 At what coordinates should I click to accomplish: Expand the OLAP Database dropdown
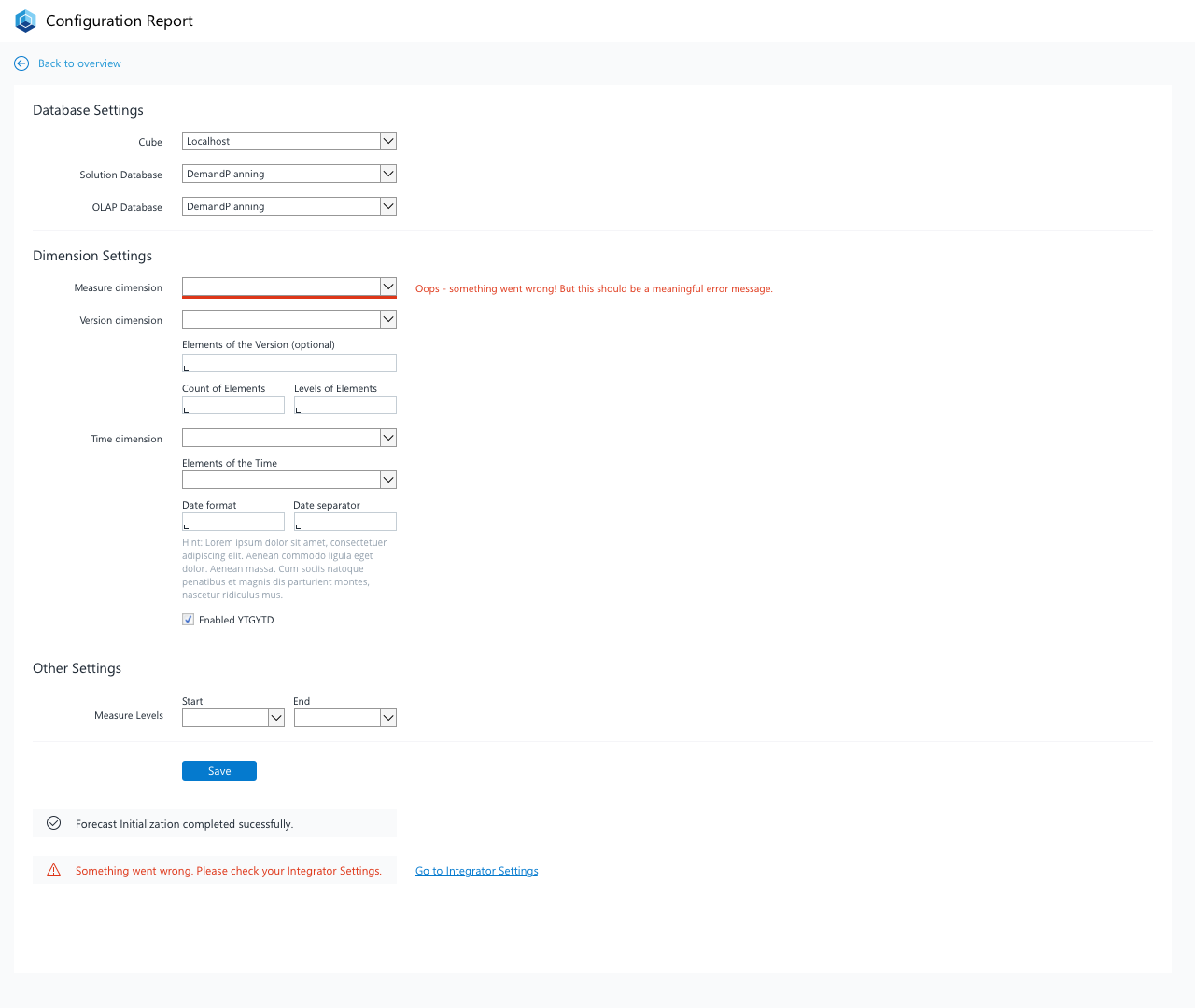click(289, 206)
